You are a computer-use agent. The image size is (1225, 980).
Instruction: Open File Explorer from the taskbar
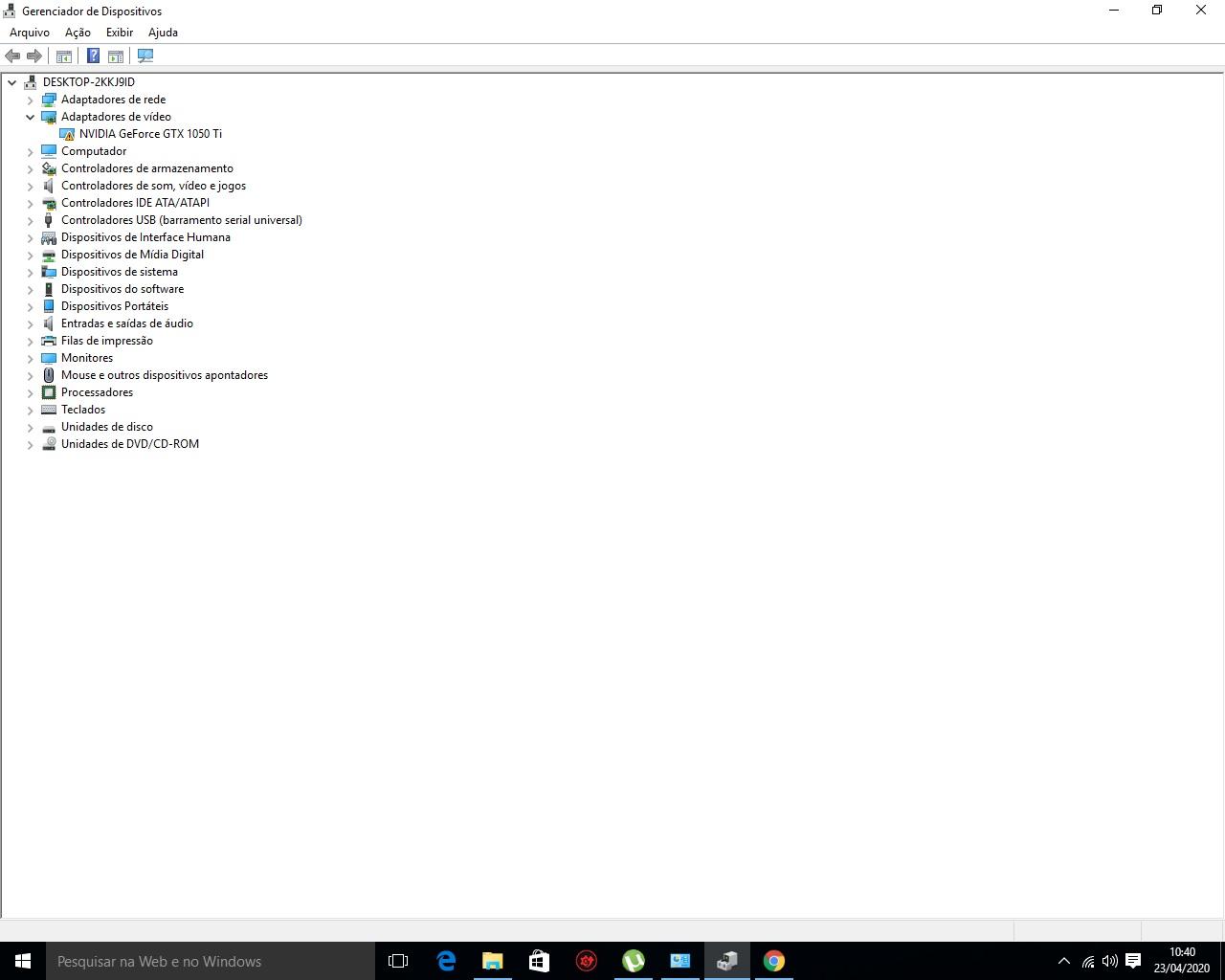click(x=493, y=961)
